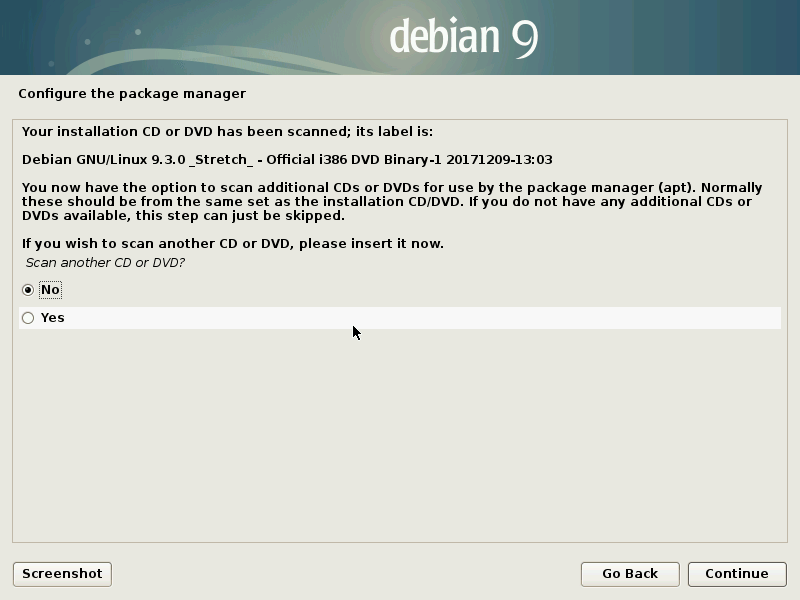This screenshot has height=600, width=800.
Task: Click the "Configure the package manager" heading
Action: 132,94
